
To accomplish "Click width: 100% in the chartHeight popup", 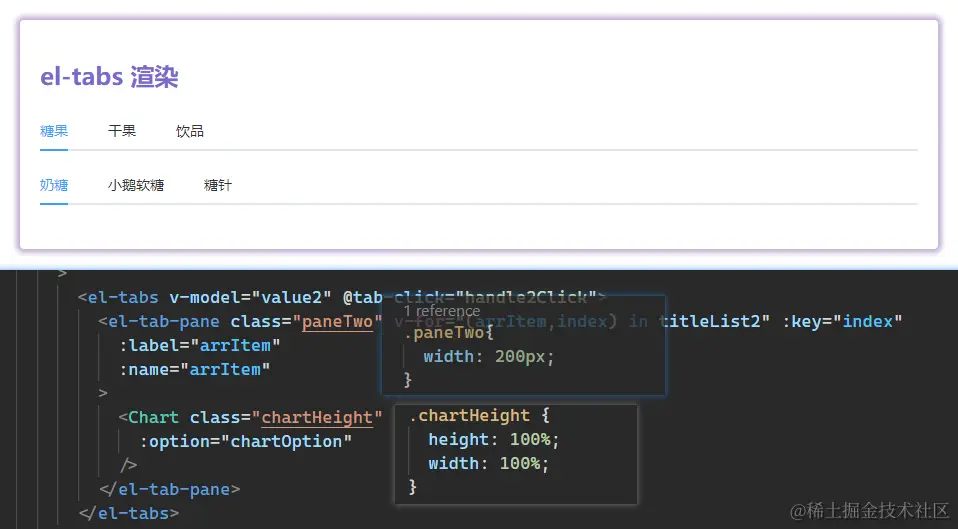I will point(489,463).
